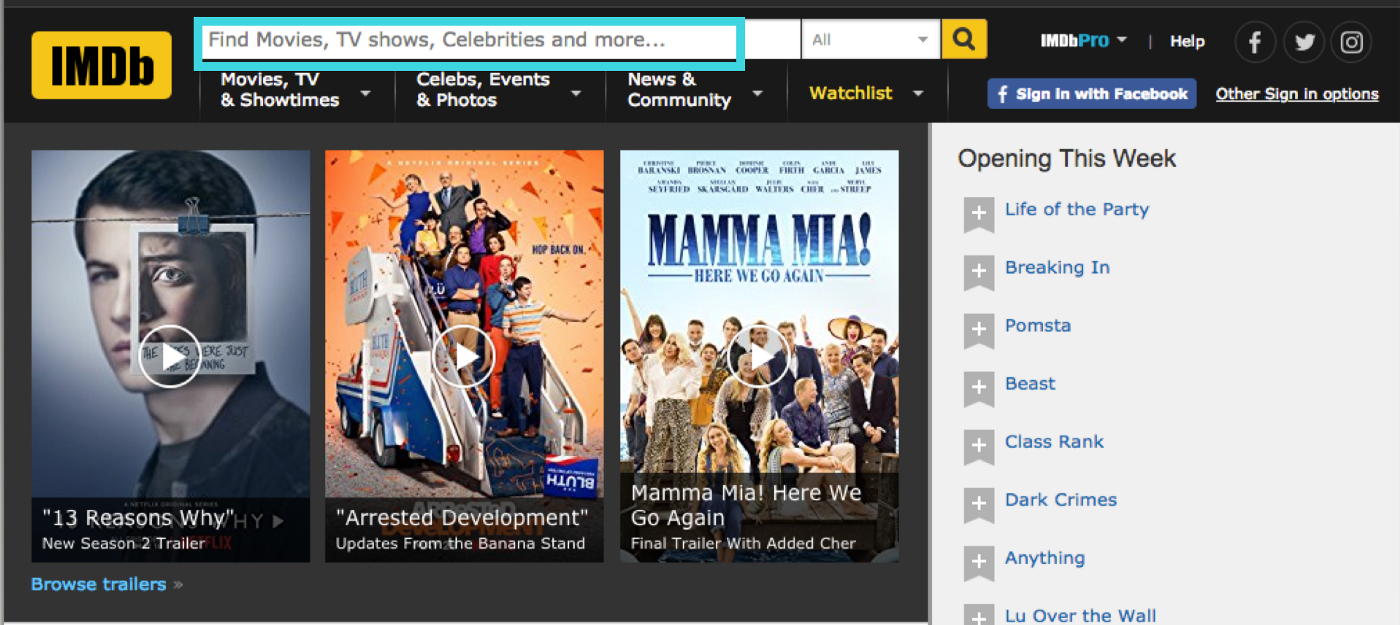Open Other Sign in options

[1297, 94]
